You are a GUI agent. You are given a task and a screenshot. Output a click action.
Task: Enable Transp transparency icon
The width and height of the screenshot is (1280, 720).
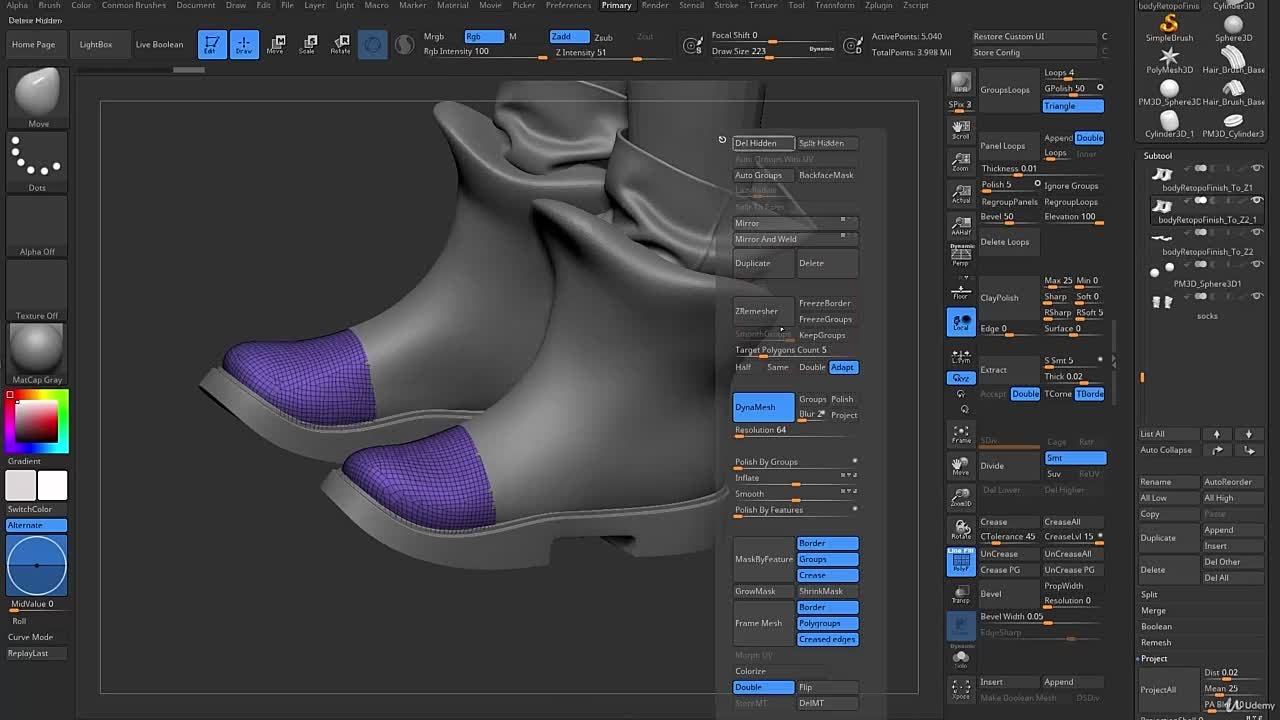tap(961, 595)
